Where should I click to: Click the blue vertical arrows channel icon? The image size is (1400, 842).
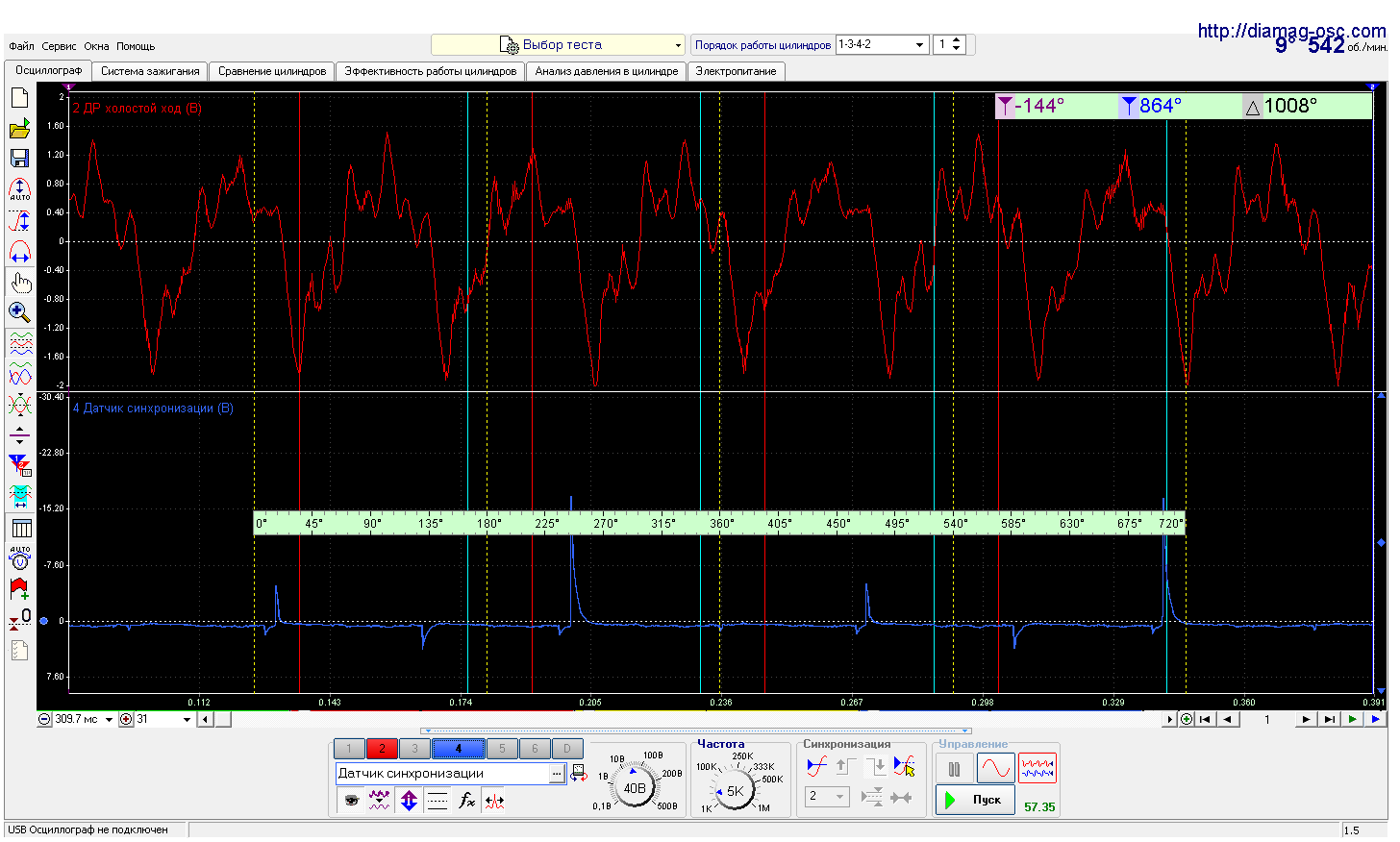pyautogui.click(x=409, y=800)
